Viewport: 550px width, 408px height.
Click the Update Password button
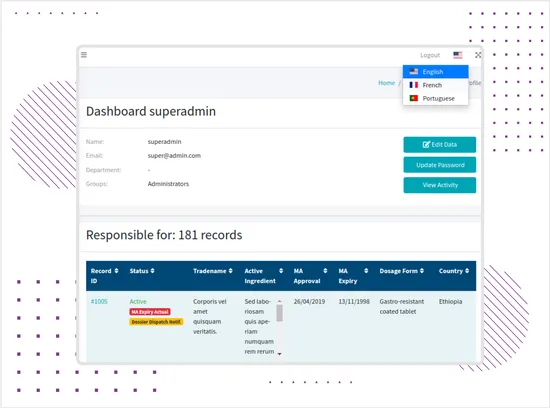(440, 165)
